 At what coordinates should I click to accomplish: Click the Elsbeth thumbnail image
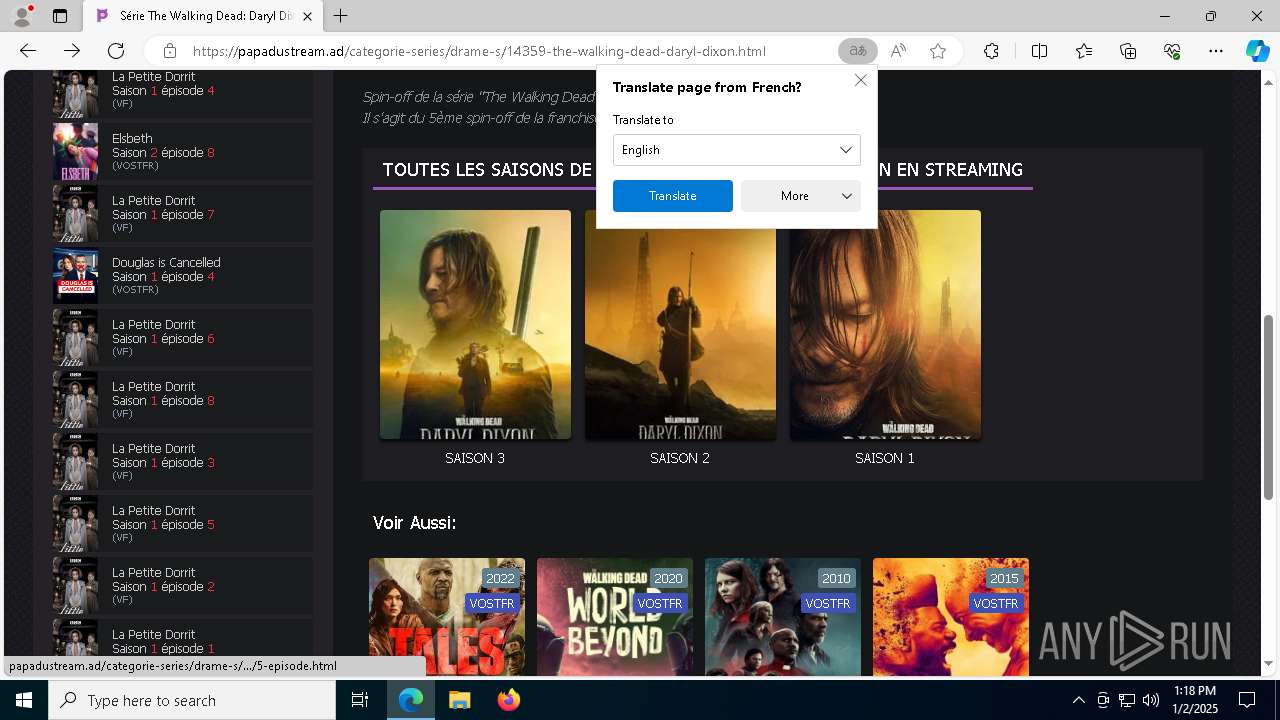pos(75,151)
